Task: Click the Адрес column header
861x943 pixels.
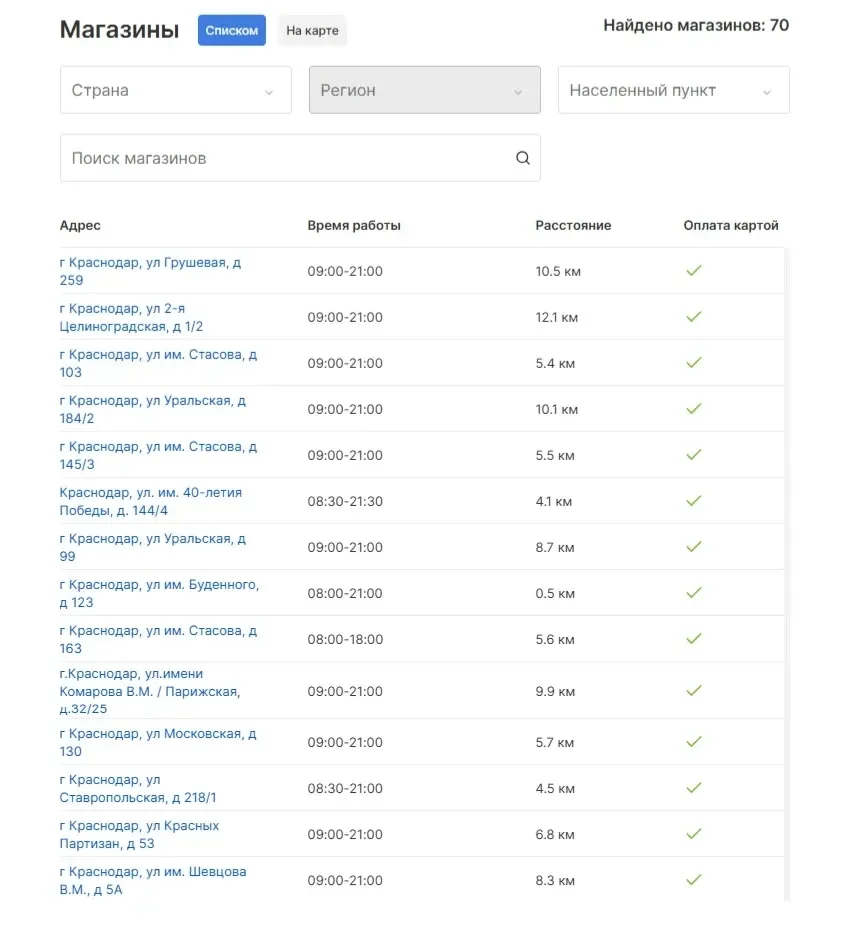Action: point(80,226)
